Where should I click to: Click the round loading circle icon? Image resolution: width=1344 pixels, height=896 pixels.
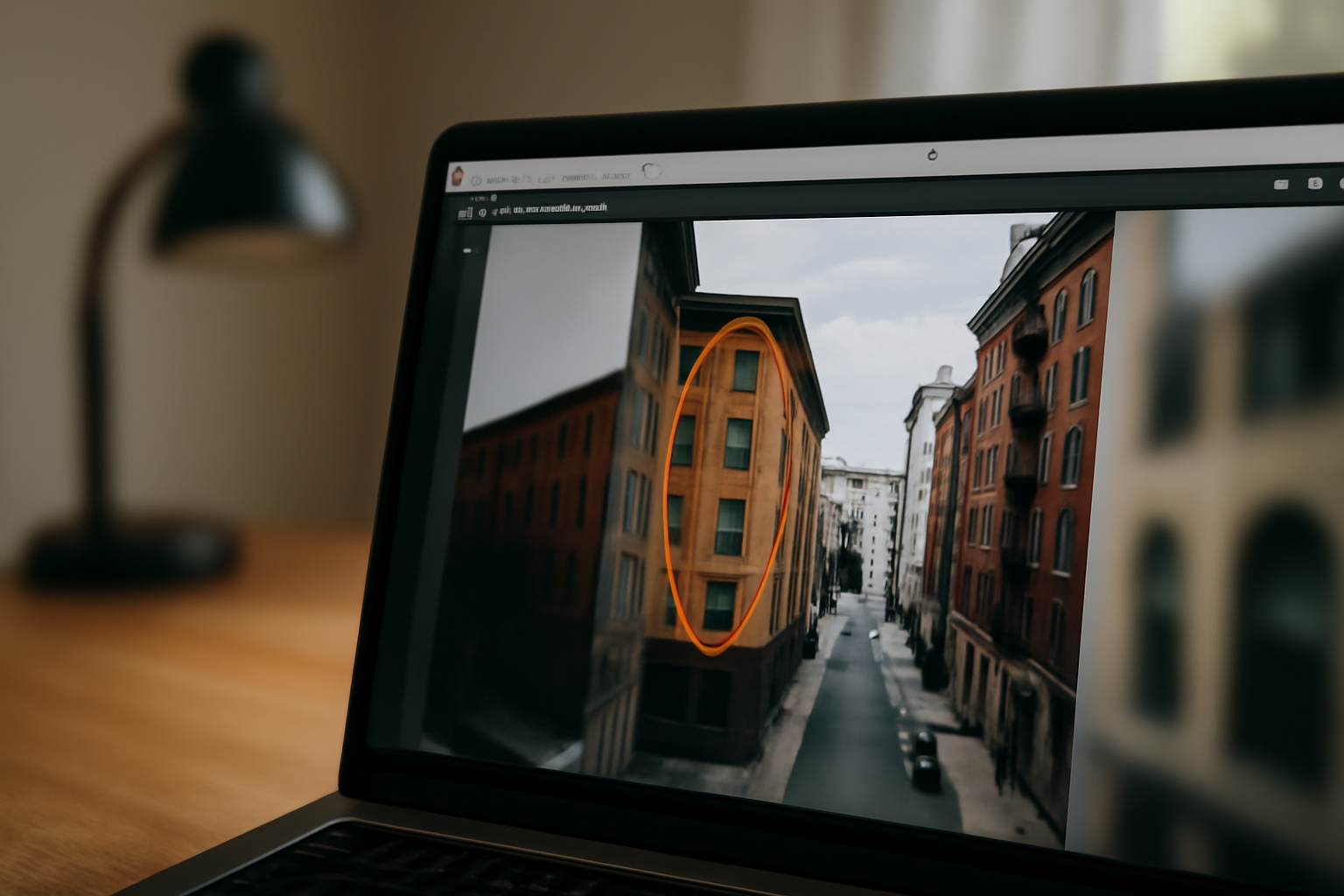click(651, 171)
